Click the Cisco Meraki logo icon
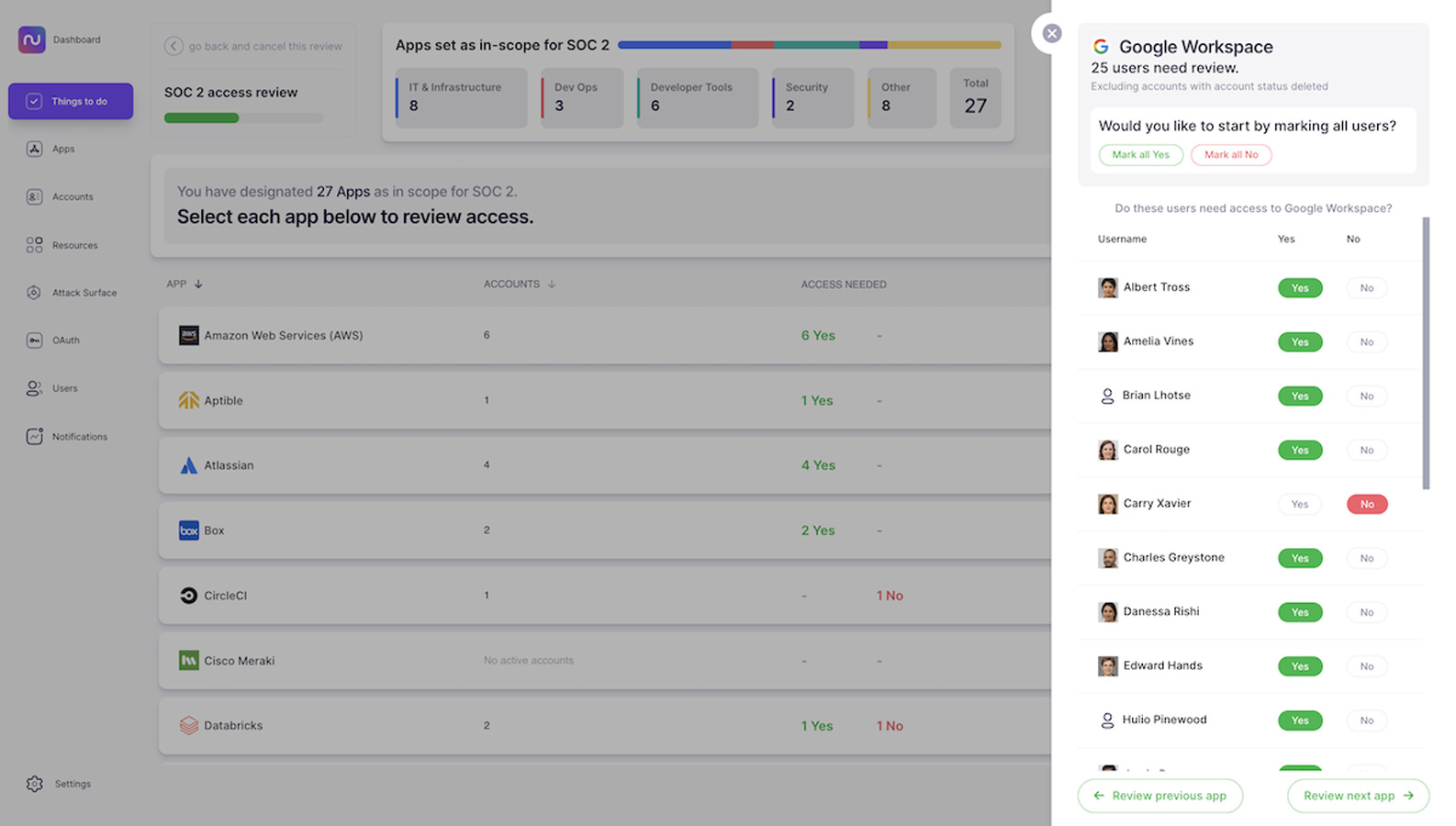This screenshot has height=826, width=1456. (189, 661)
